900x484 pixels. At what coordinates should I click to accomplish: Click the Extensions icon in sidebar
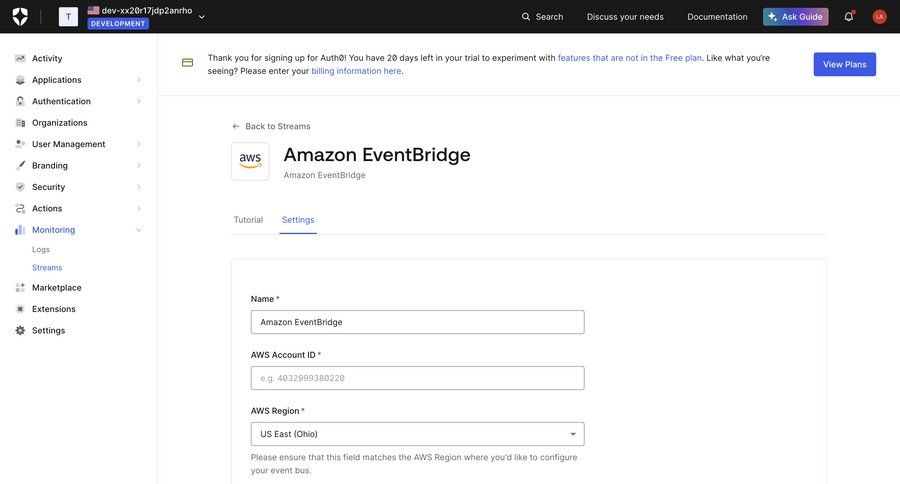point(20,309)
